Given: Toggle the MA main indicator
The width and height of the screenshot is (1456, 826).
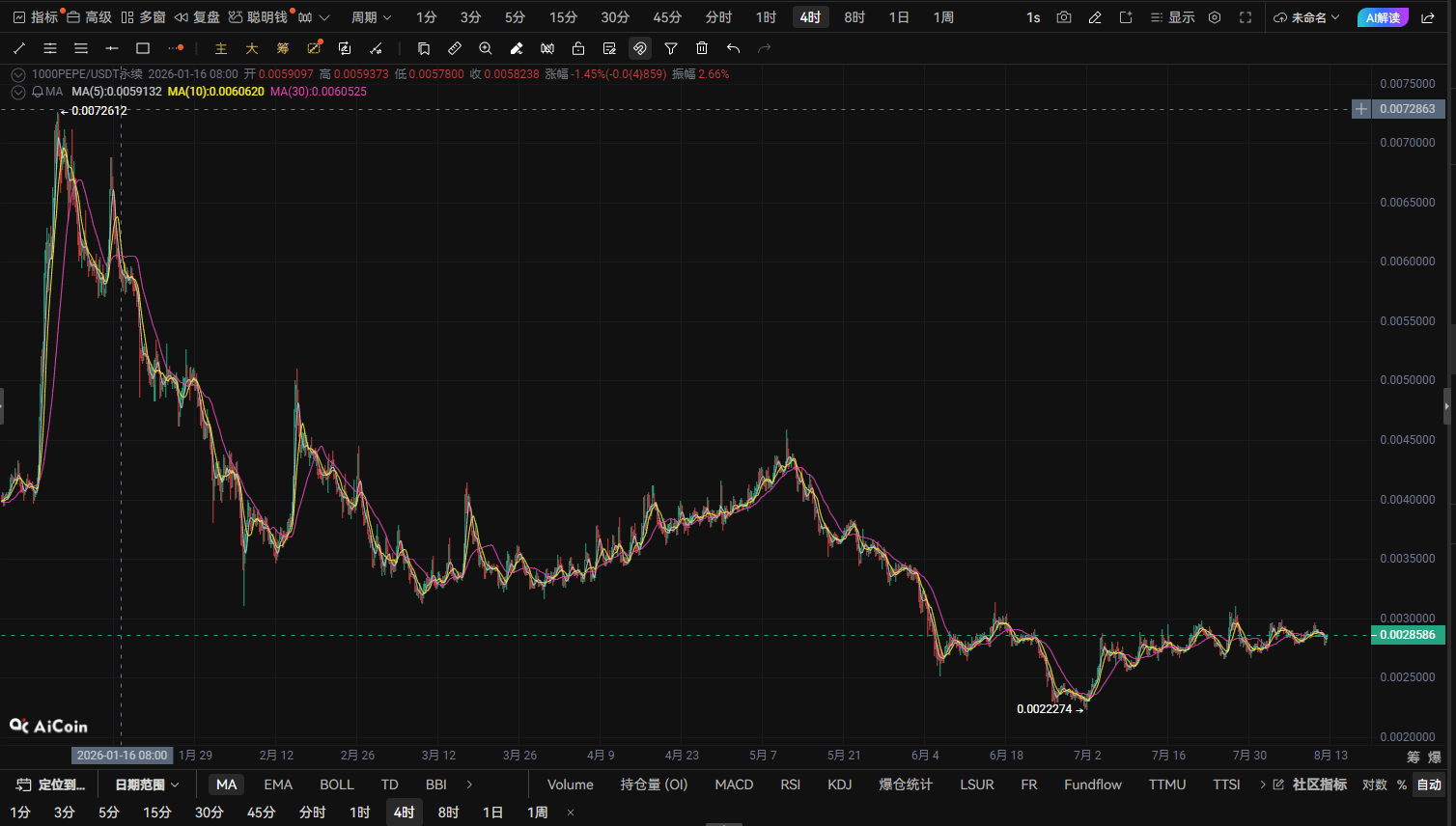Looking at the screenshot, I should [x=227, y=785].
